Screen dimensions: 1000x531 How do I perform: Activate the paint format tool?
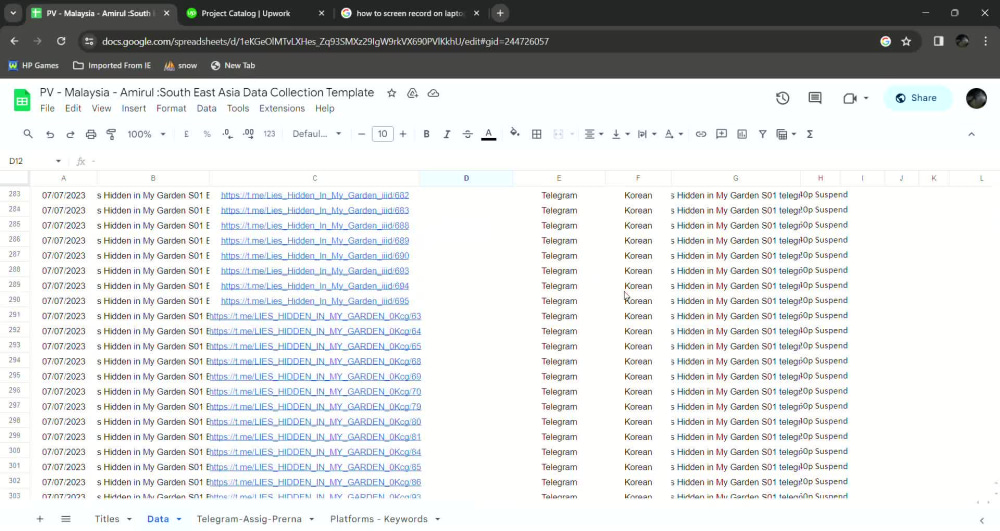(111, 134)
